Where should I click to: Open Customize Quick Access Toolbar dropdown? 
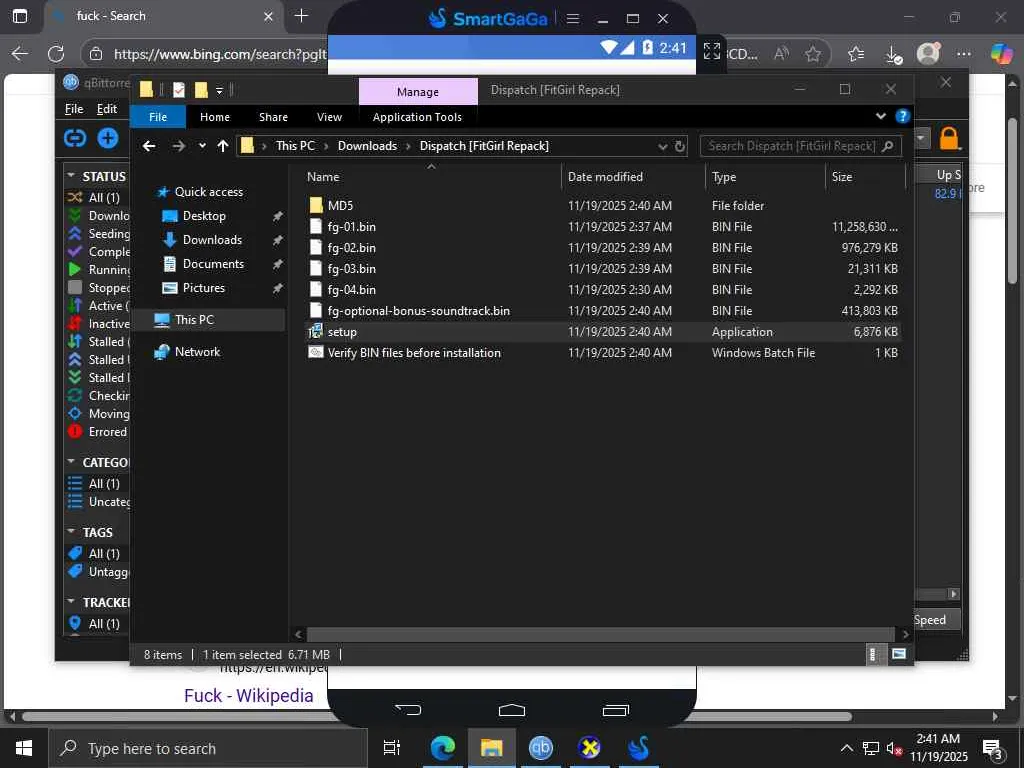(x=219, y=90)
